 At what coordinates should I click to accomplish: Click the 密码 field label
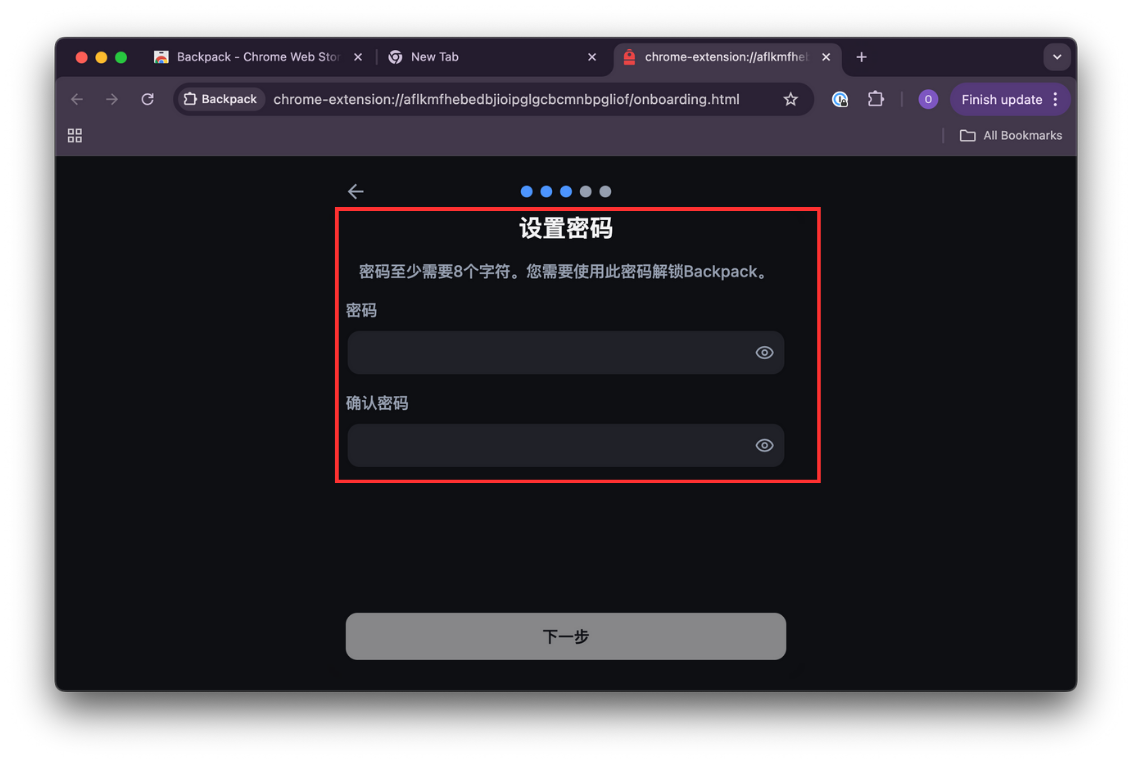[x=361, y=310]
